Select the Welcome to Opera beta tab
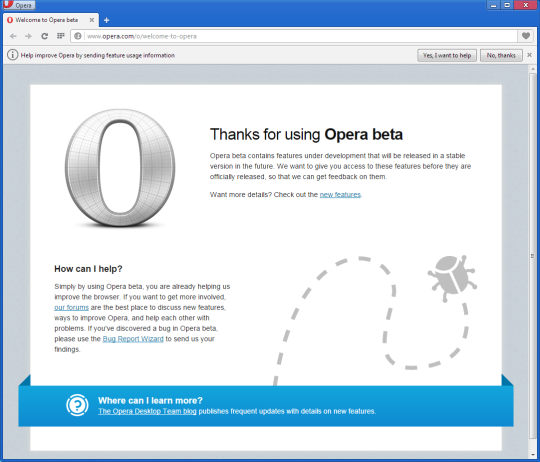The width and height of the screenshot is (540, 462). (51, 20)
